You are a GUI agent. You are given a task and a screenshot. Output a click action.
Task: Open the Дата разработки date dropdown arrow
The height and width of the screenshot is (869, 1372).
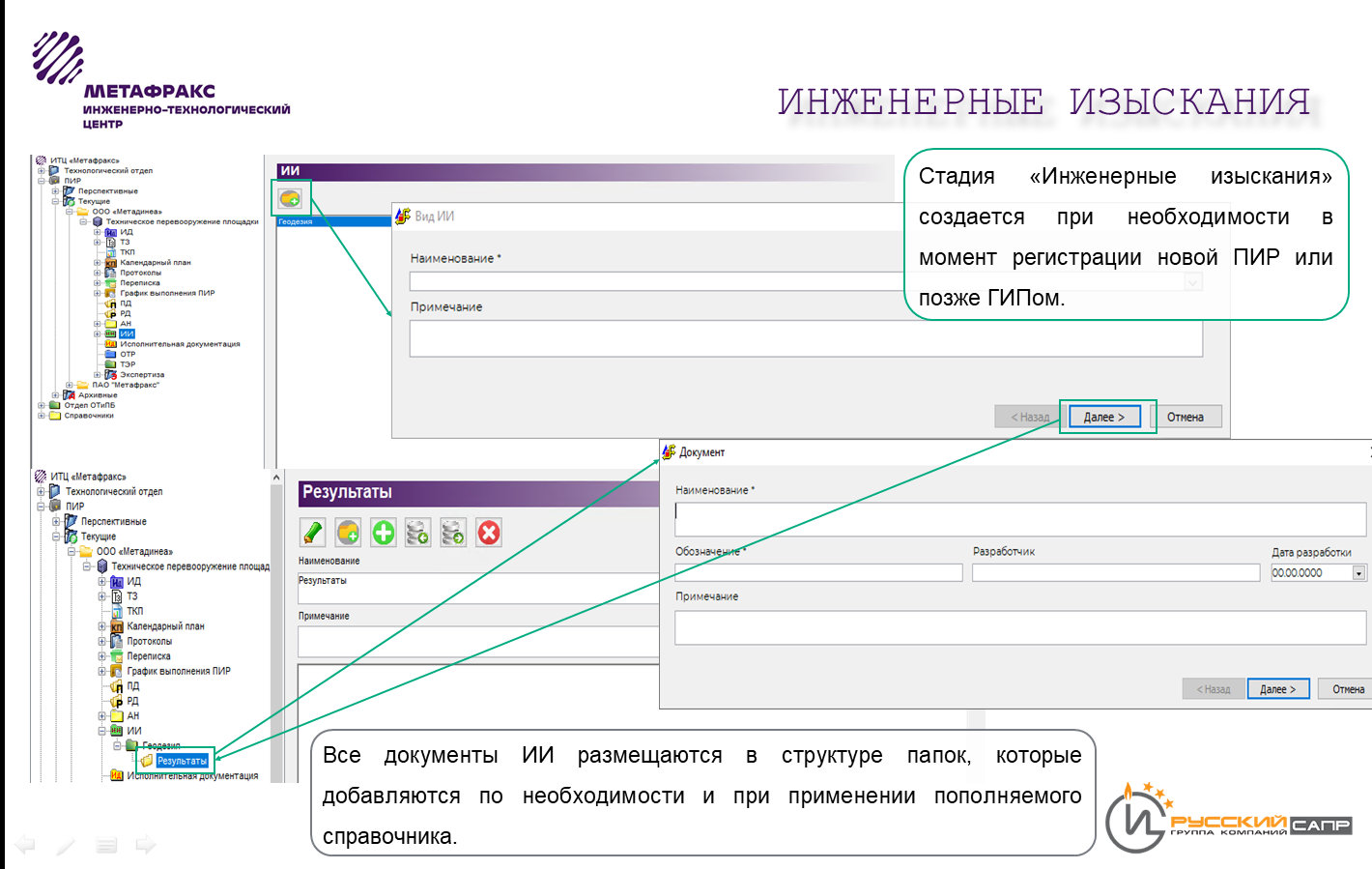(x=1358, y=573)
